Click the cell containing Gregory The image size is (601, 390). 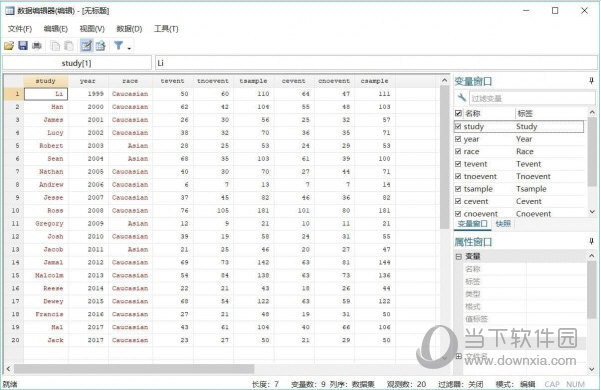tap(46, 223)
